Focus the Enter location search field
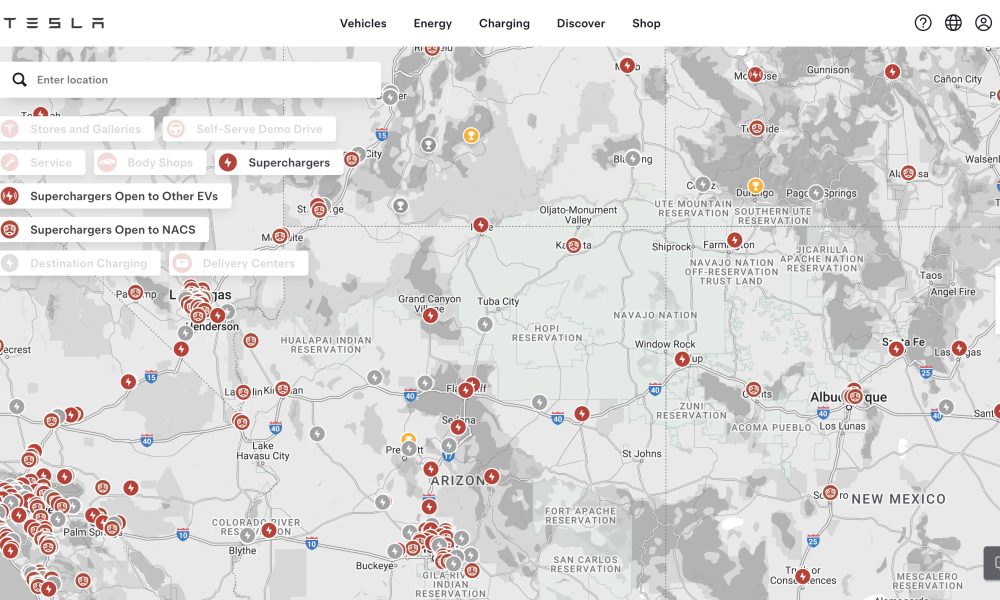The image size is (1000, 600). coord(191,80)
